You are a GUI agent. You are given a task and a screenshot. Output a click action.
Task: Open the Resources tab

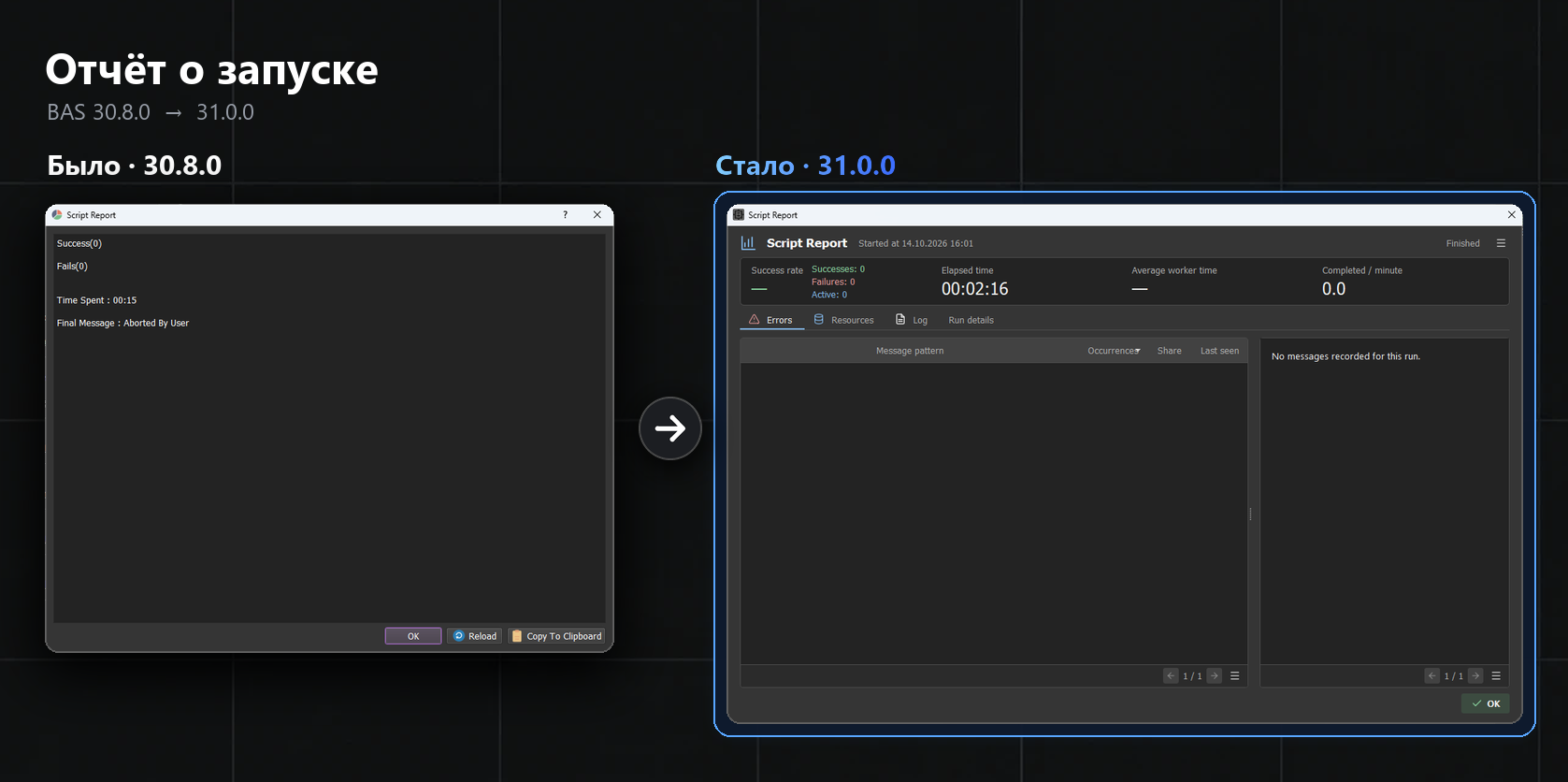coord(843,320)
